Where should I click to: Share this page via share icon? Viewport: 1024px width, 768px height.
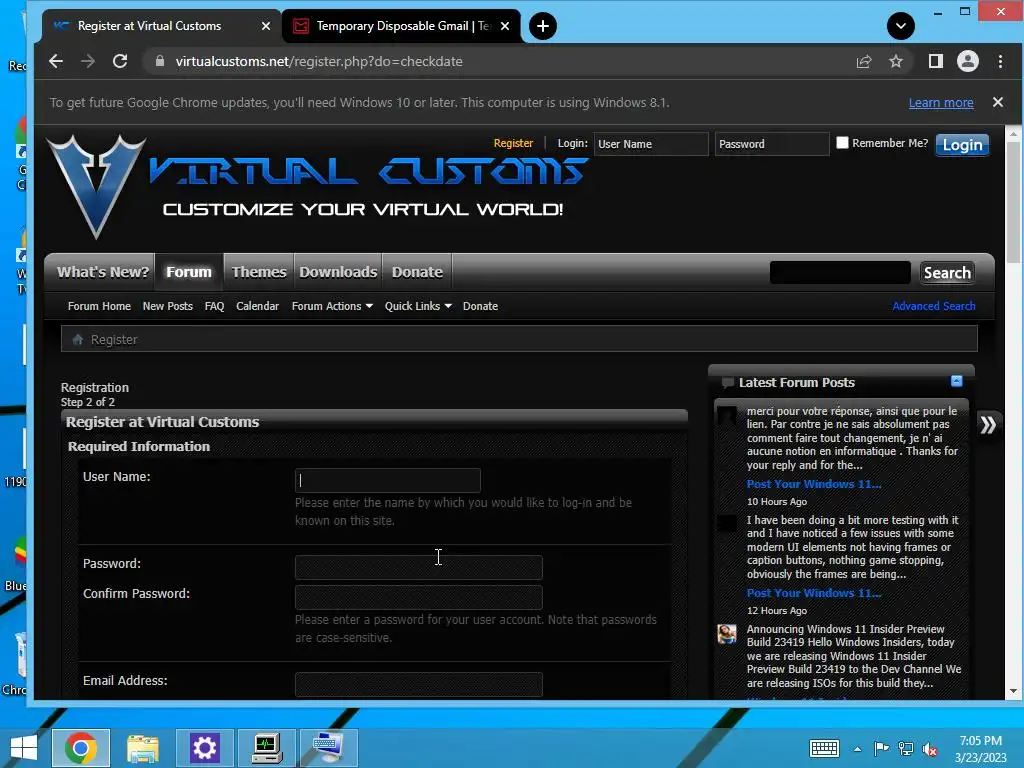pos(864,61)
